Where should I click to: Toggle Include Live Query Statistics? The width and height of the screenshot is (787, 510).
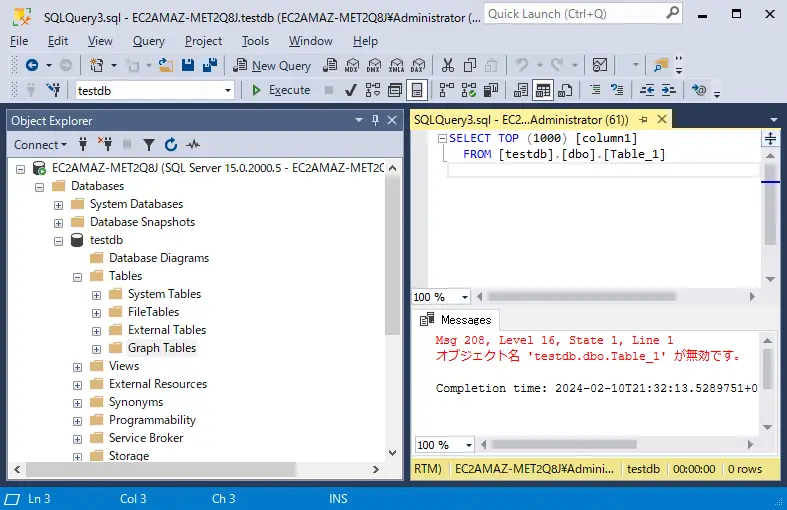point(469,90)
